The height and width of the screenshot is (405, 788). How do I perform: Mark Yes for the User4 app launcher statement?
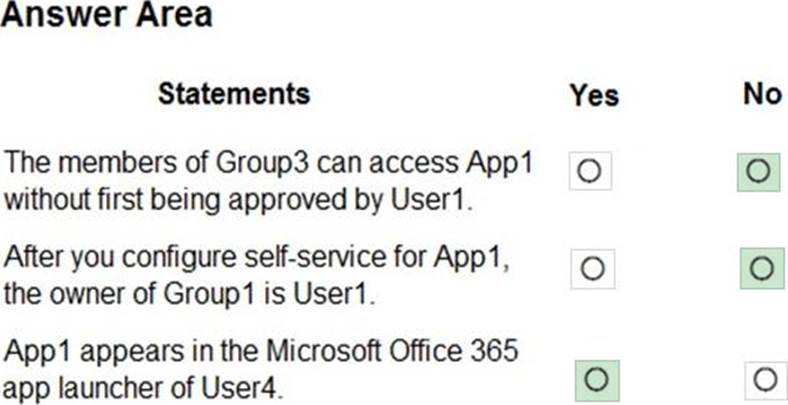(597, 379)
